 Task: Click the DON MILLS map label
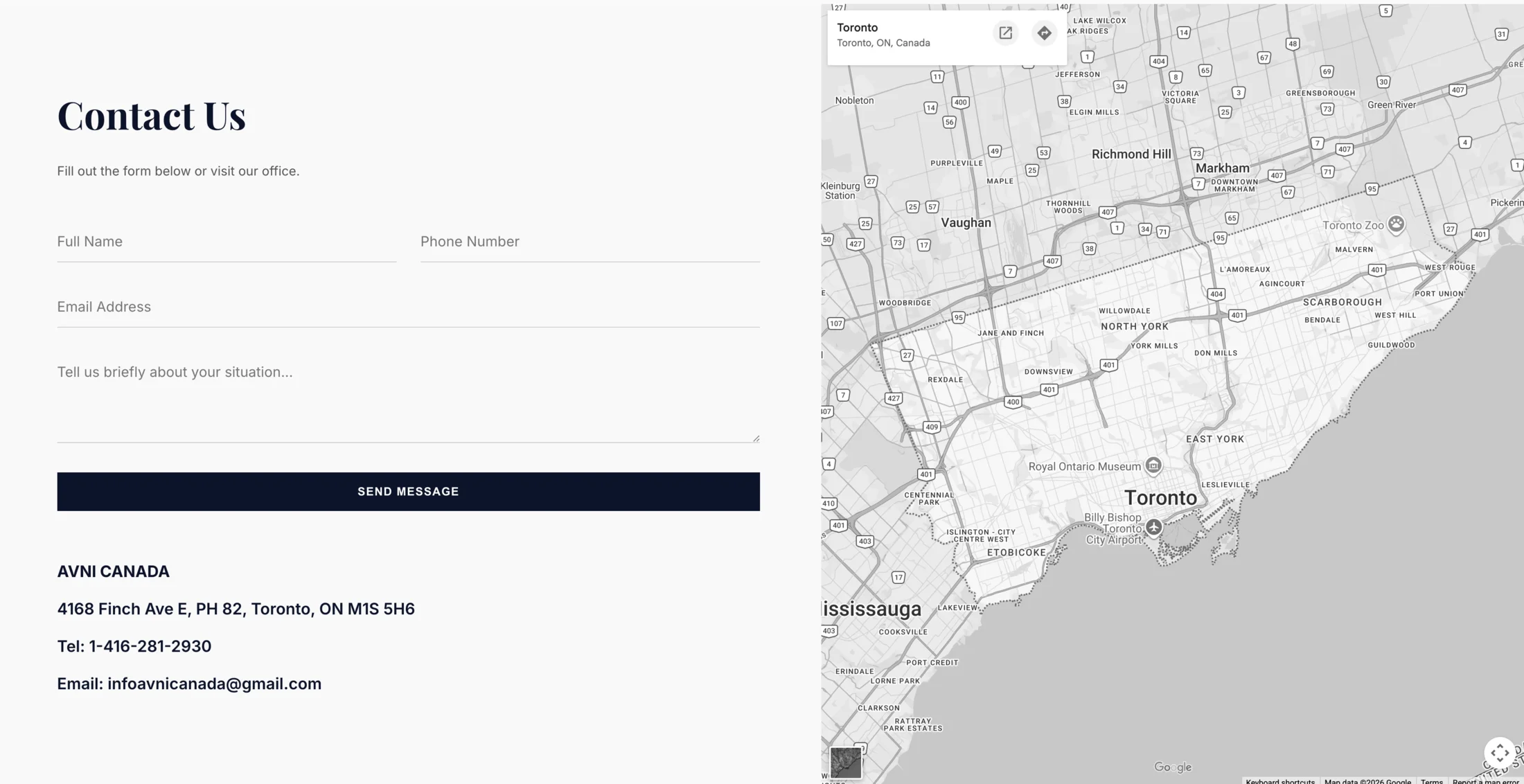[x=1216, y=353]
